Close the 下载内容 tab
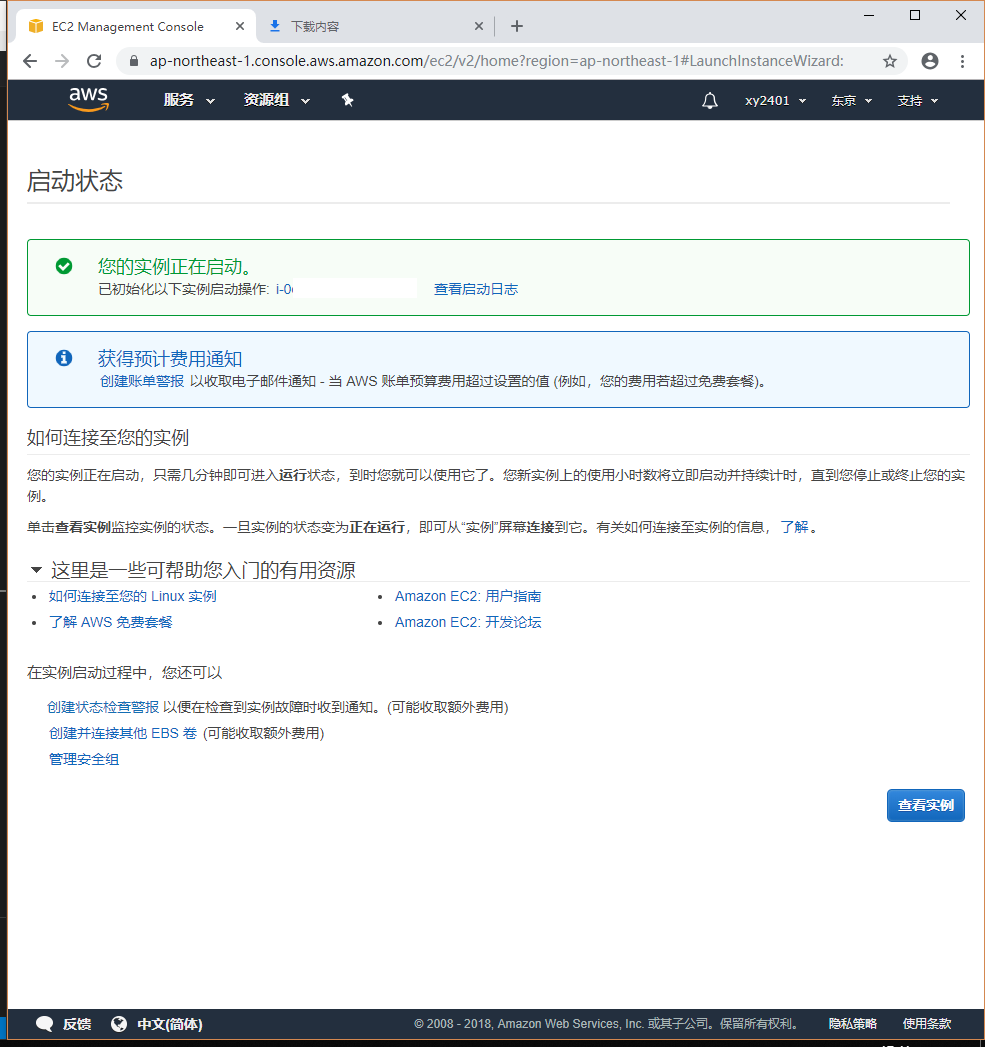Image resolution: width=985 pixels, height=1047 pixels. [x=478, y=26]
